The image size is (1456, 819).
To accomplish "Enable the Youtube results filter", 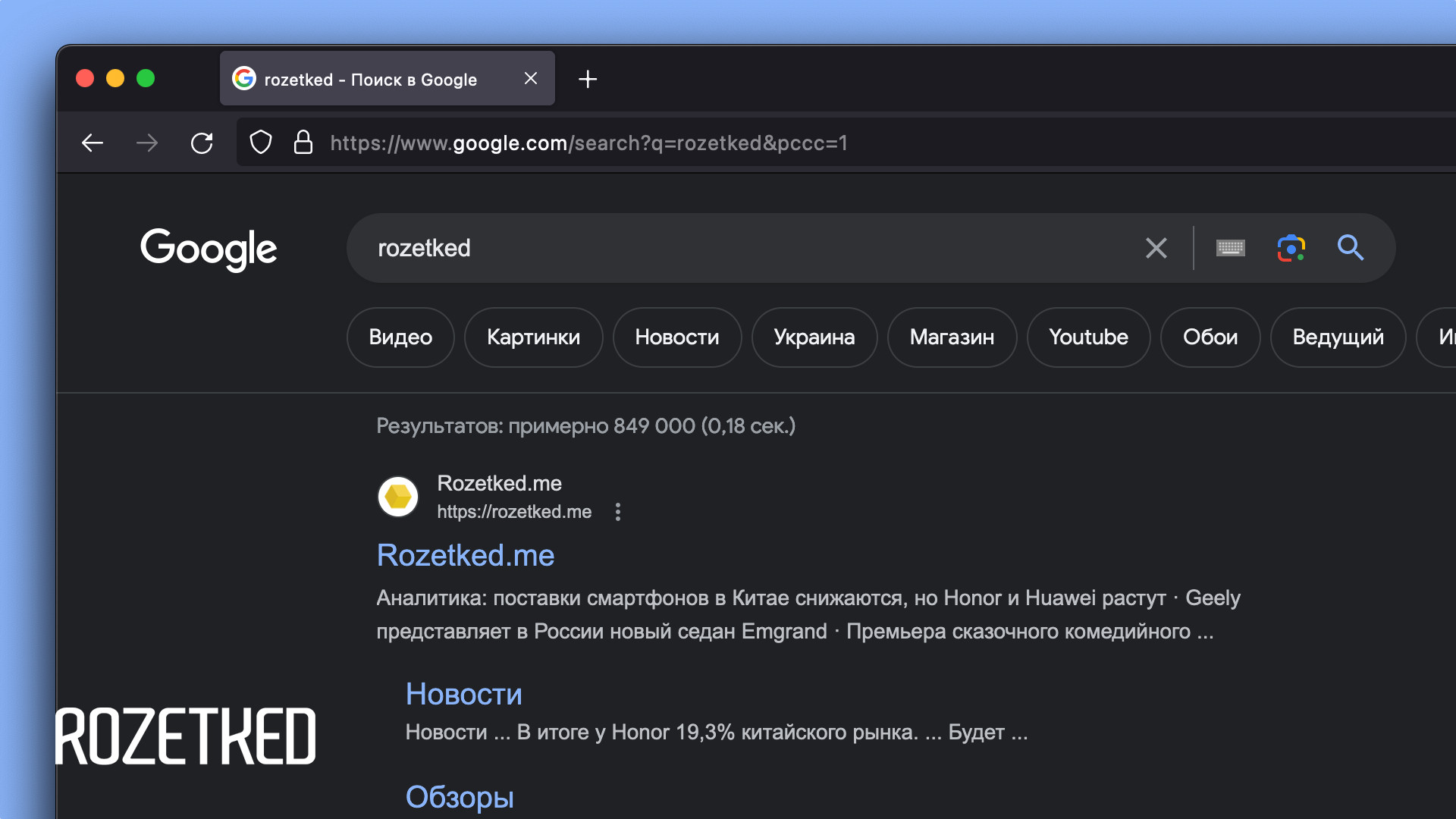I will pyautogui.click(x=1088, y=337).
